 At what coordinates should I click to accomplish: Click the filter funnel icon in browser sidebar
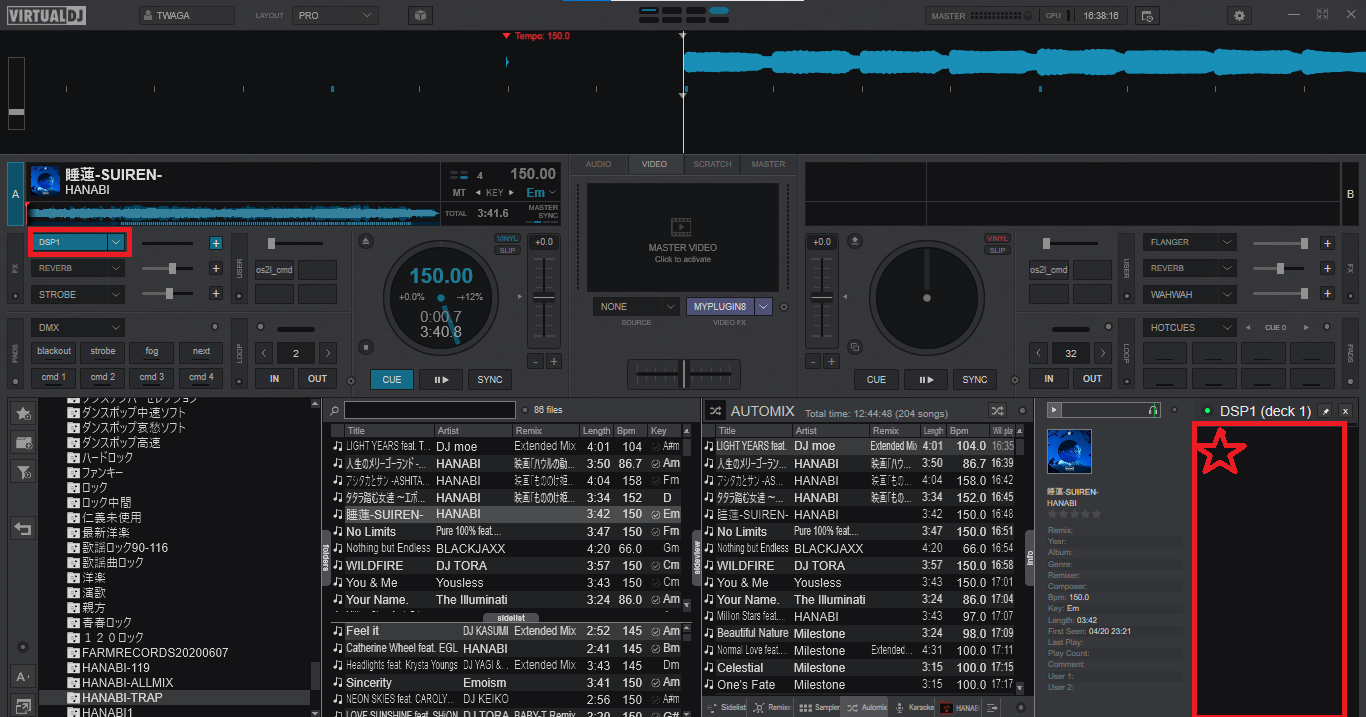[x=23, y=471]
